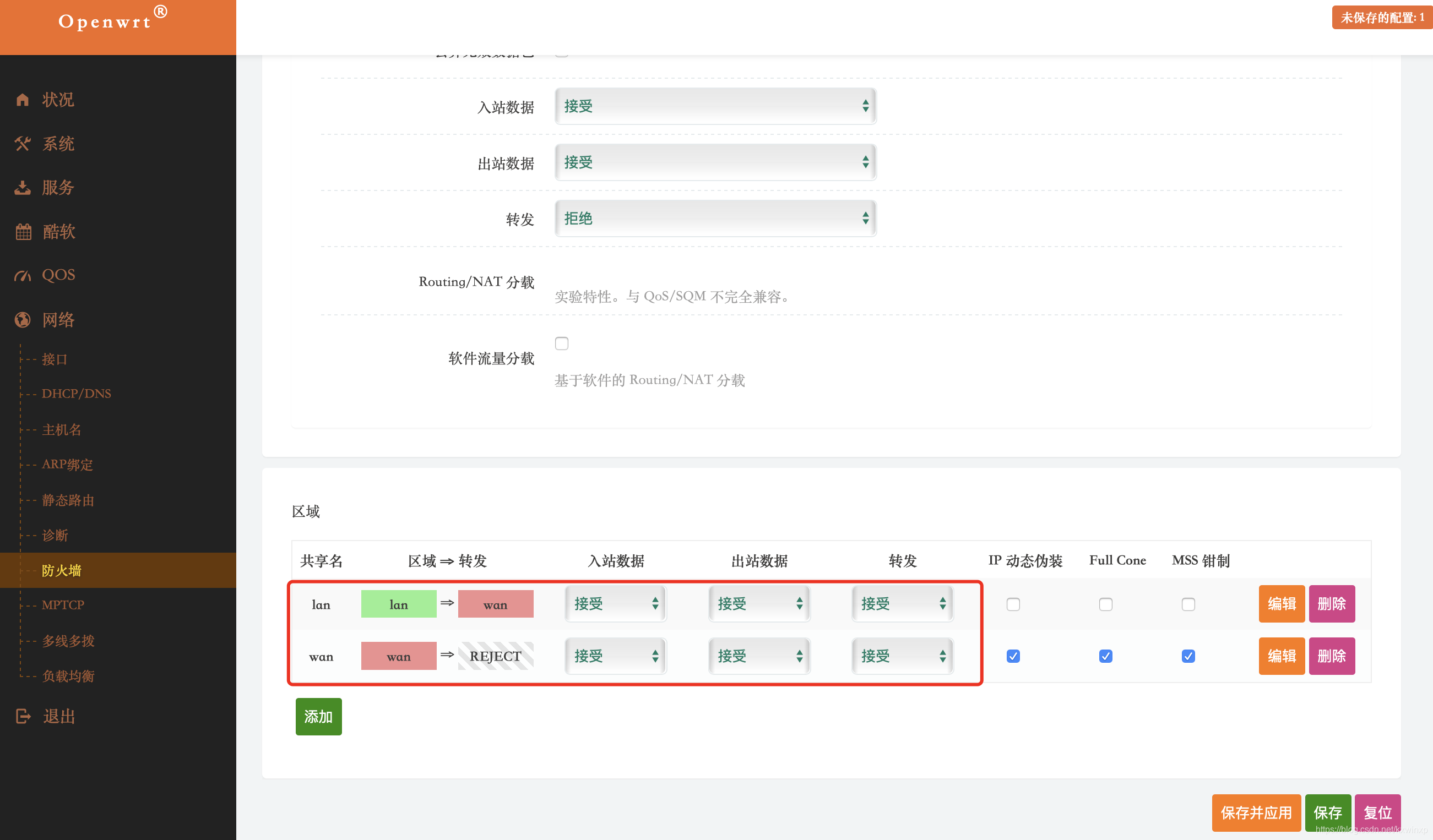
Task: Click the Full Cone column header
Action: 1117,560
